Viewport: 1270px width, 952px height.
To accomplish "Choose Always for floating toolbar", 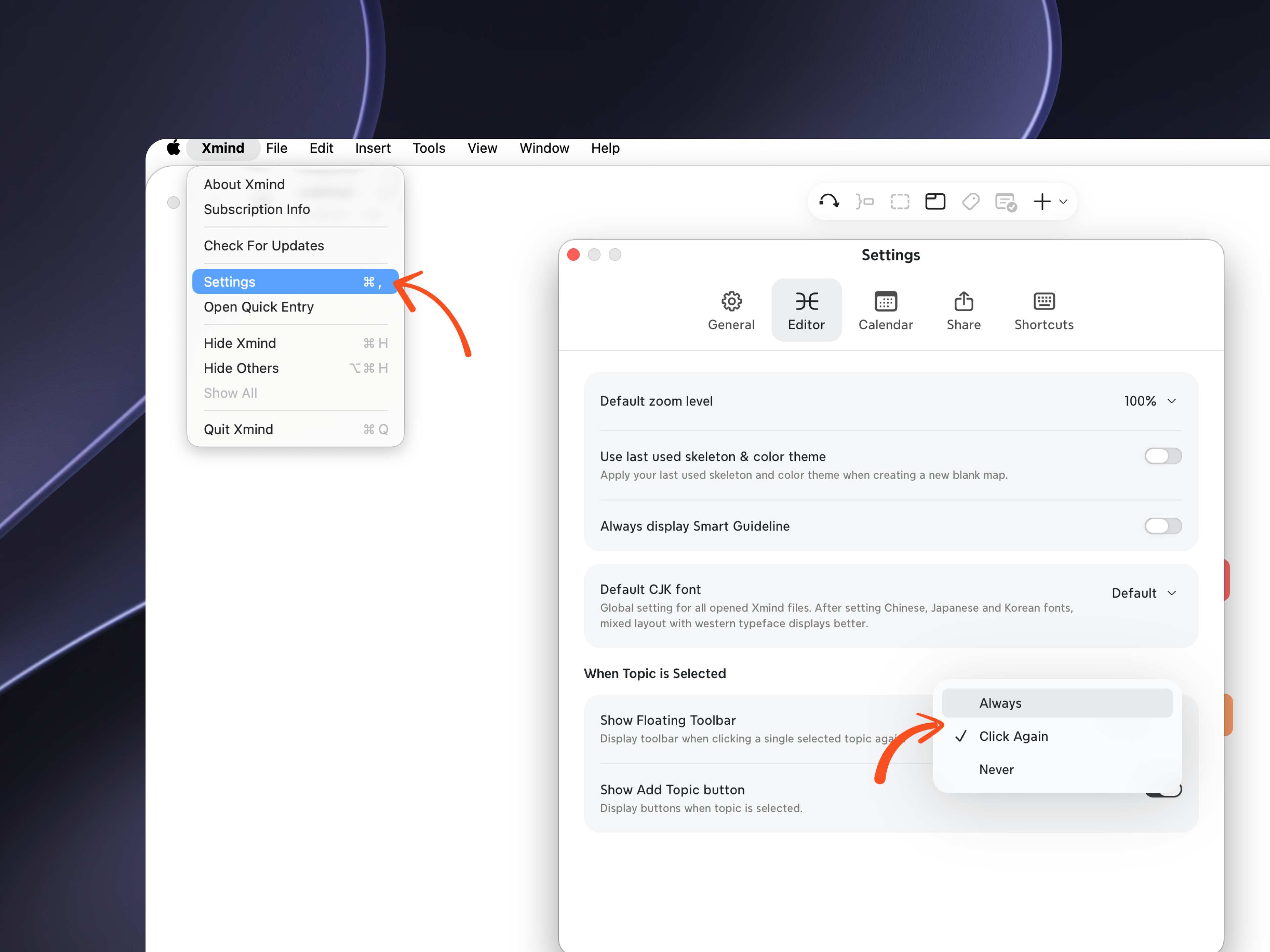I will coord(1057,703).
